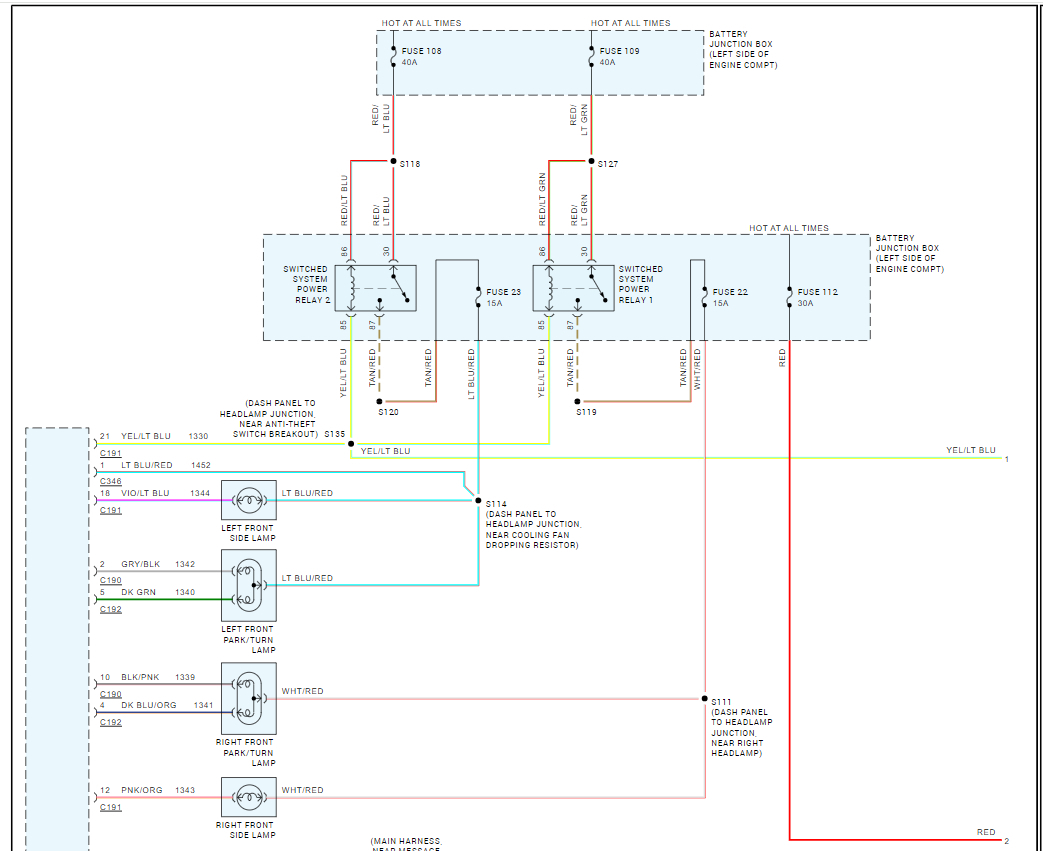Click the Right Front Park/Turn Lamp symbol
Viewport: 1043px width, 851px height.
[249, 698]
